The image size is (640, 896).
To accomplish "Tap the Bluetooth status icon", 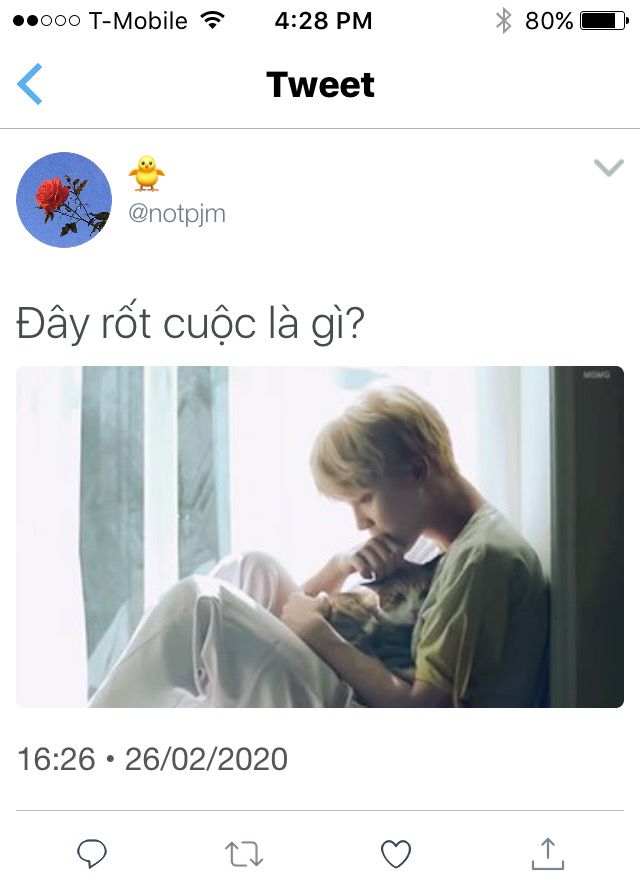I will point(503,21).
